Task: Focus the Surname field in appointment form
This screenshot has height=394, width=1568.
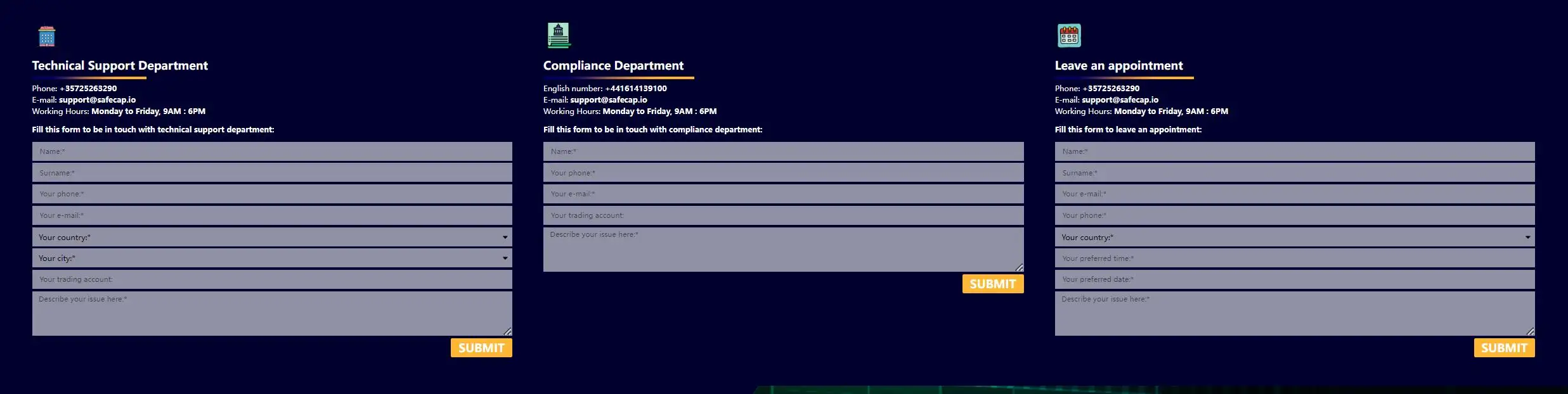Action: 1295,173
